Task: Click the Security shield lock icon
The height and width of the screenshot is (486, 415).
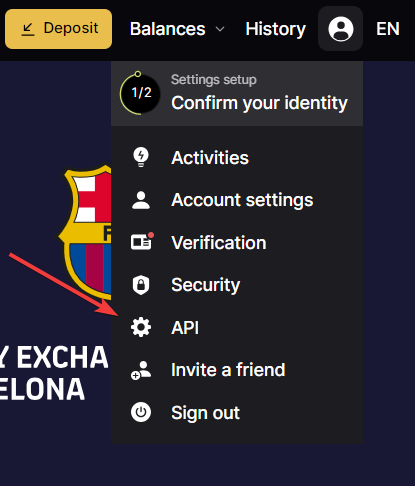Action: pos(141,285)
